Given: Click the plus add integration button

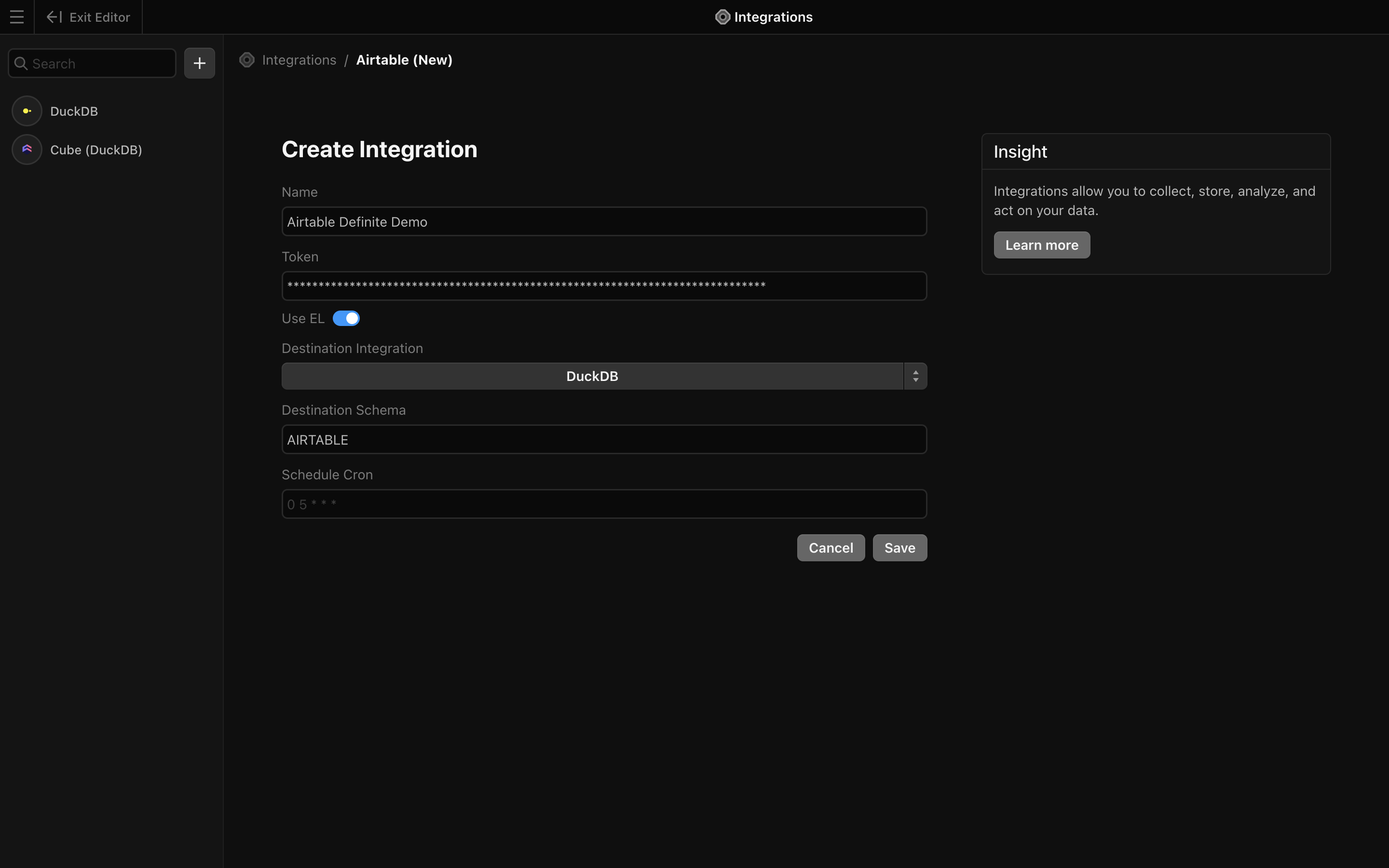Looking at the screenshot, I should click(199, 63).
